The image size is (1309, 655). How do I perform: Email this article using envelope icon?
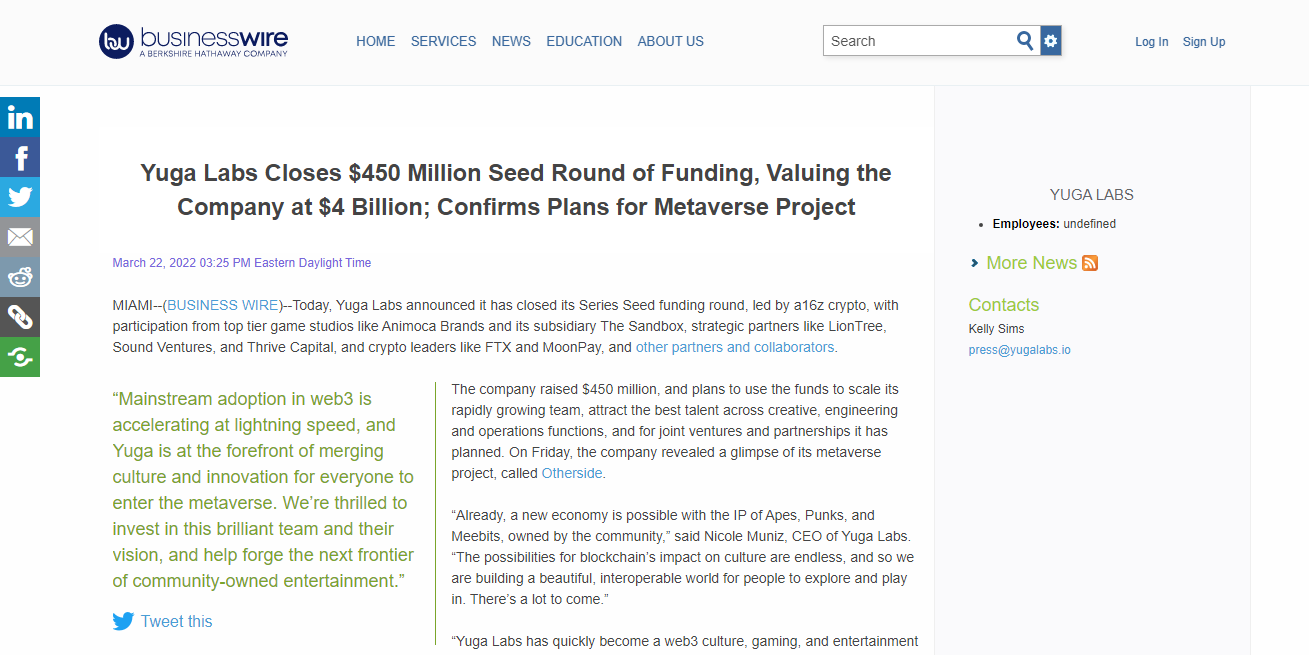click(x=20, y=237)
